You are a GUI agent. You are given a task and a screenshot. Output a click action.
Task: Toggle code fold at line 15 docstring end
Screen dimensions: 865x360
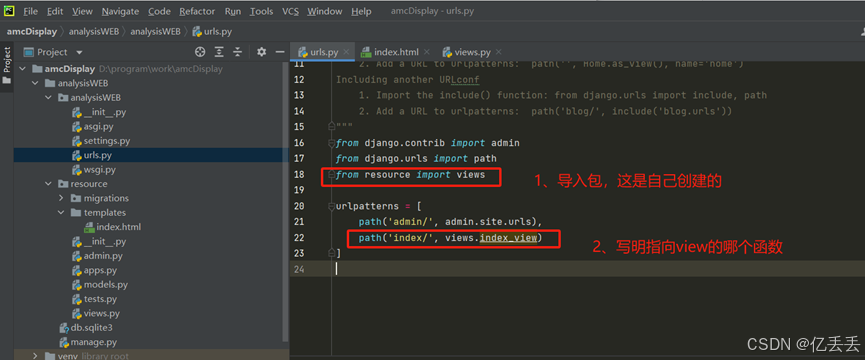pyautogui.click(x=331, y=127)
